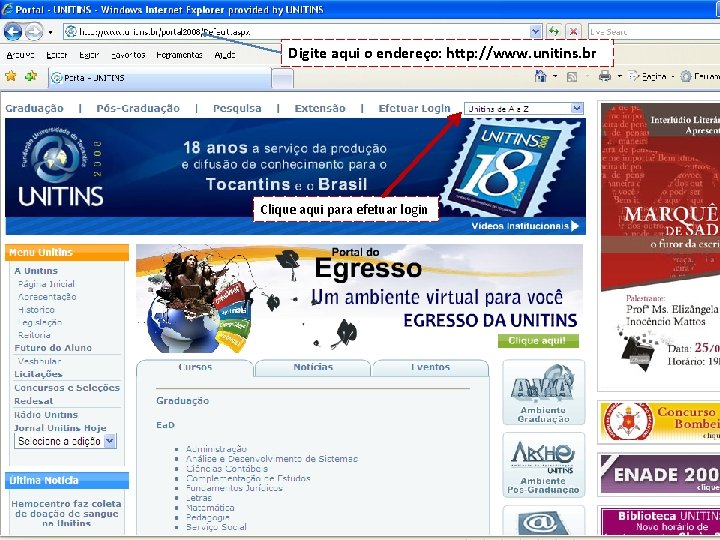
Task: Go to Pós-Graduação in top navigation
Action: pos(138,109)
